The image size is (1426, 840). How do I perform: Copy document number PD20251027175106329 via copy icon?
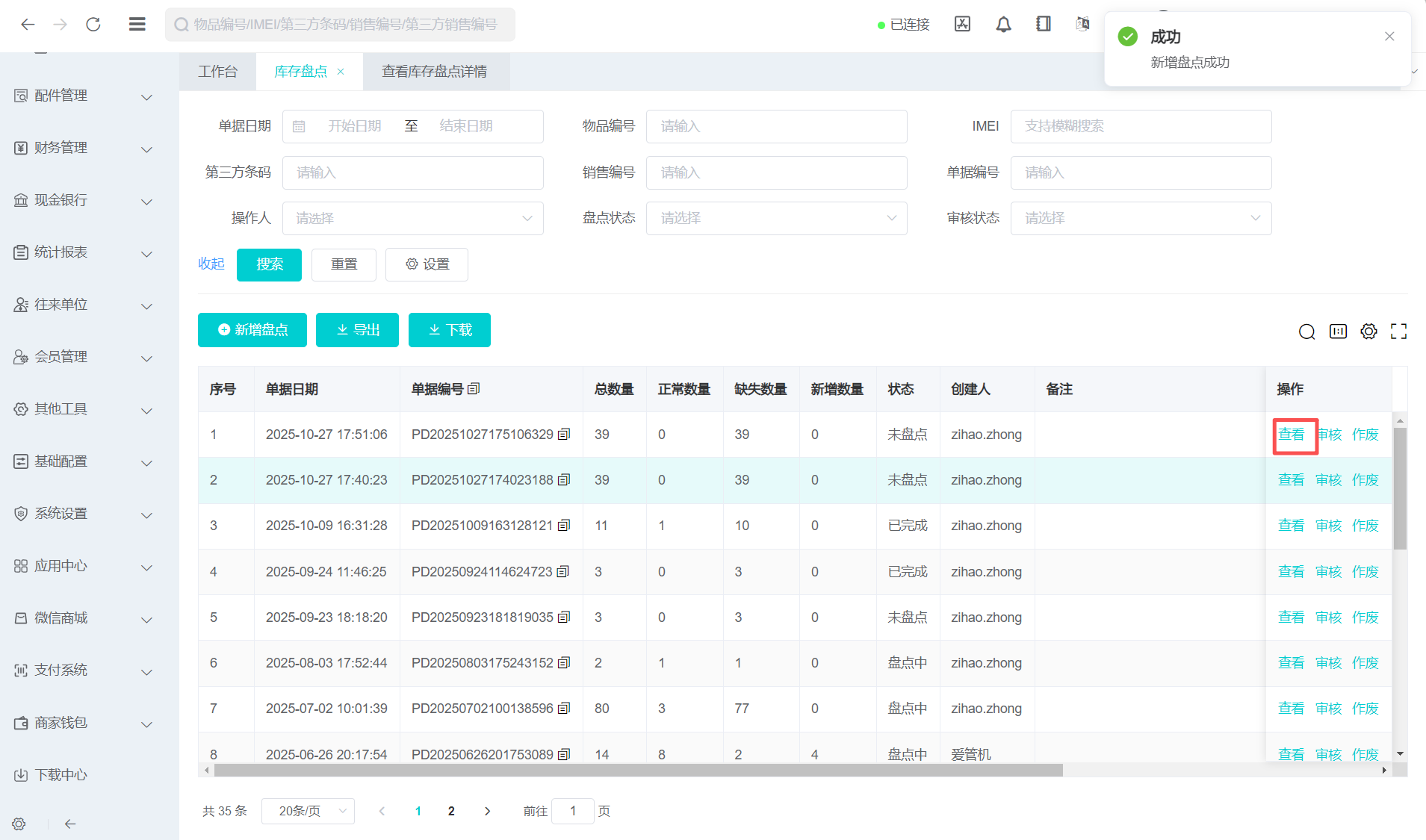565,435
